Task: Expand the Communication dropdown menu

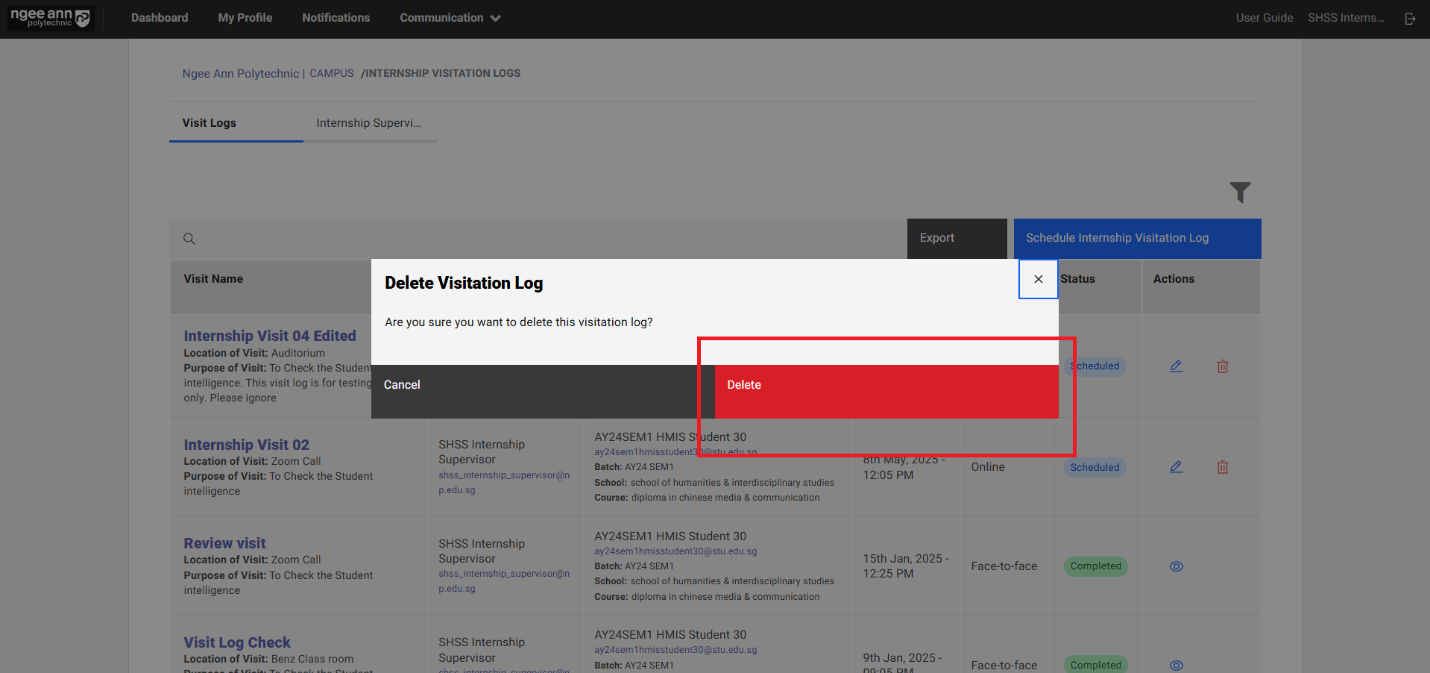Action: tap(450, 18)
